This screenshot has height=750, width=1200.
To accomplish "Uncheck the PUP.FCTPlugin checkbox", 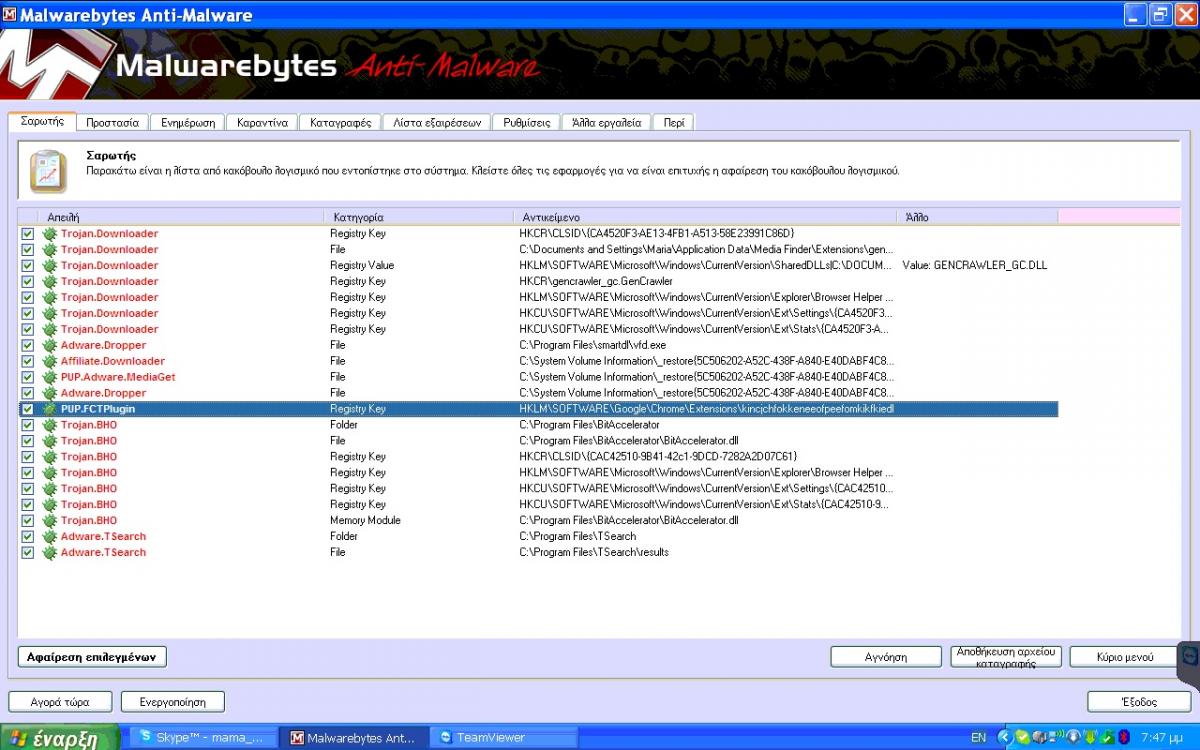I will [28, 409].
